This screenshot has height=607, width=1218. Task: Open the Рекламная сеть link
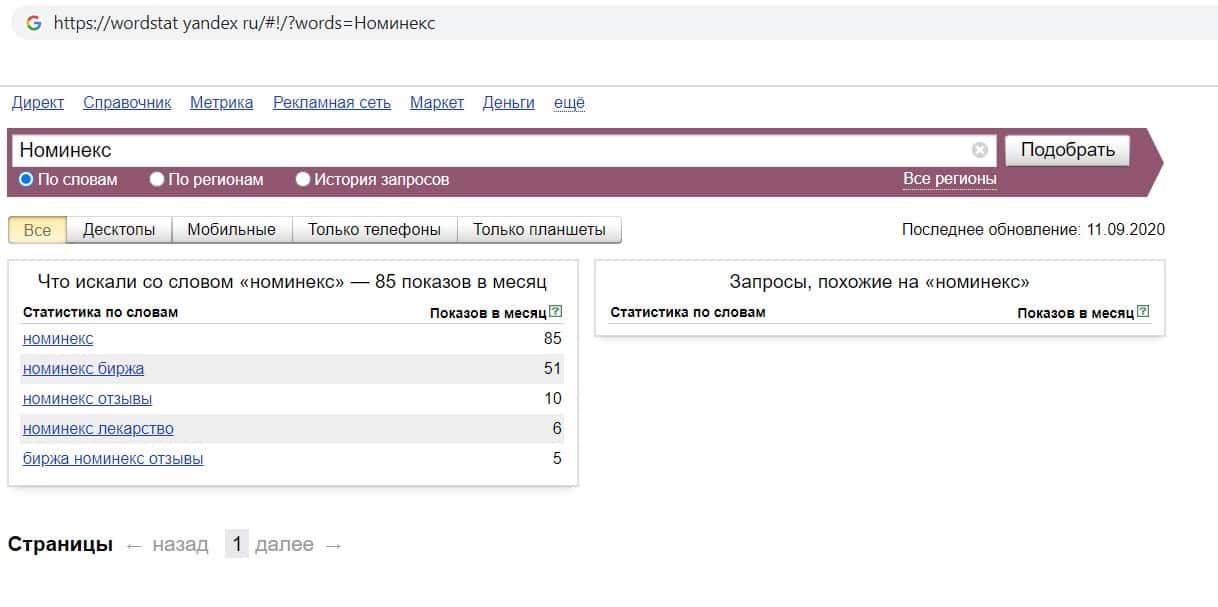click(x=332, y=103)
